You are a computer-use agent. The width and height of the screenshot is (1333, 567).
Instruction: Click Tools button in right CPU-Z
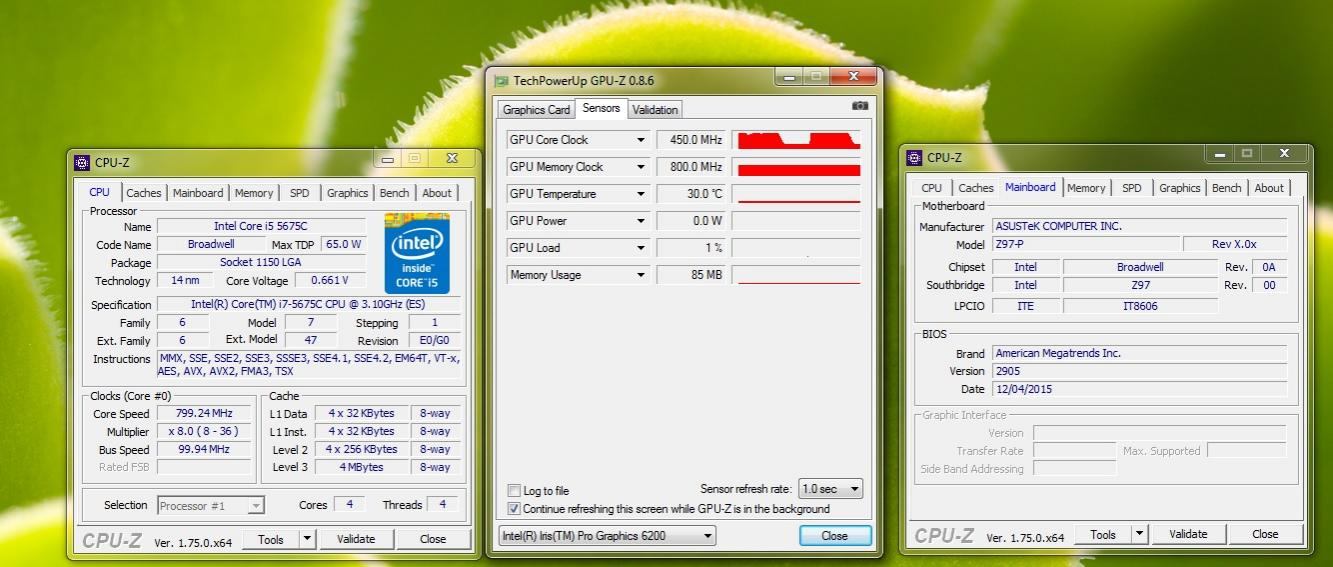pos(1103,534)
